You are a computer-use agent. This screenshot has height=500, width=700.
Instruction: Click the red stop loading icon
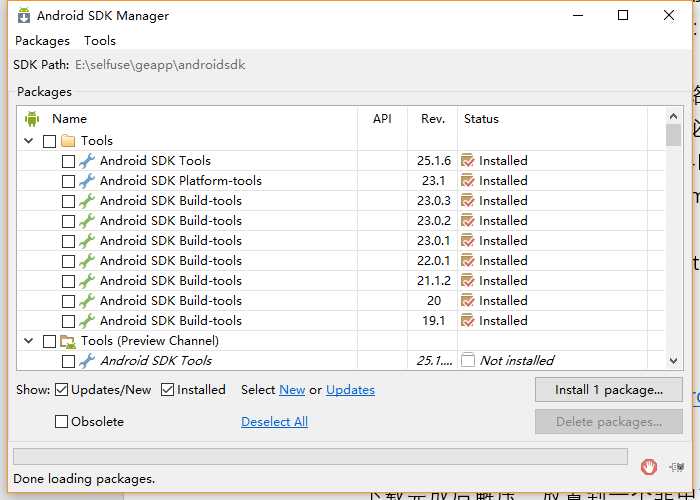(x=649, y=466)
